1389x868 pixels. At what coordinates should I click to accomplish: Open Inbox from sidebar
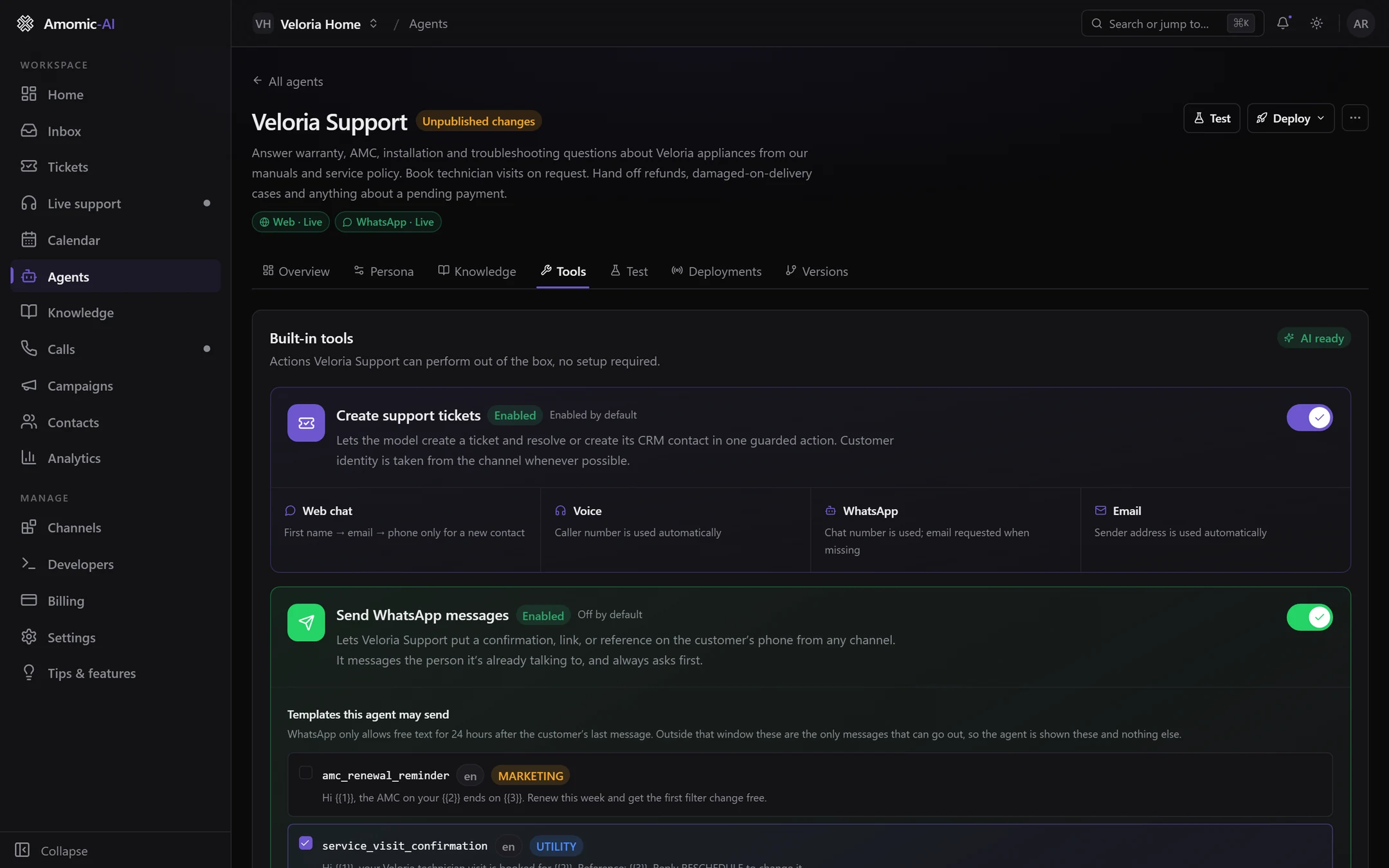click(116, 131)
